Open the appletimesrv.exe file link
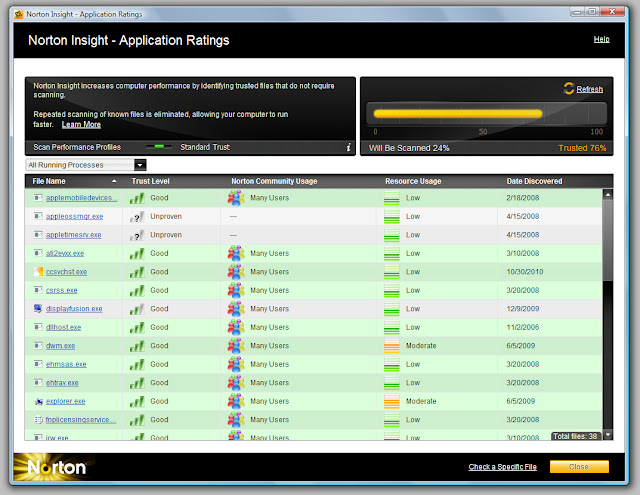The image size is (640, 495). (x=73, y=235)
